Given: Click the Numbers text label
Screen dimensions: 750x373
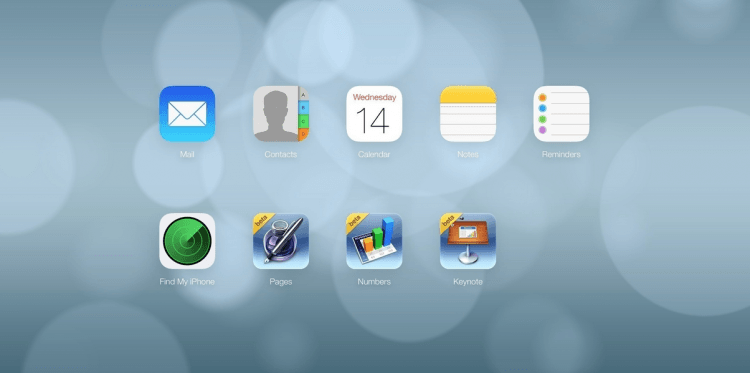Looking at the screenshot, I should click(374, 282).
